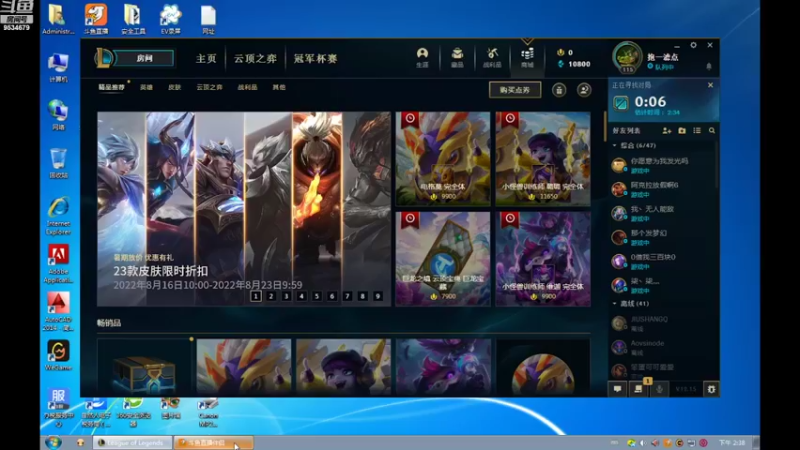
Task: Select the 英雄 champions store sub-tab
Action: click(146, 87)
